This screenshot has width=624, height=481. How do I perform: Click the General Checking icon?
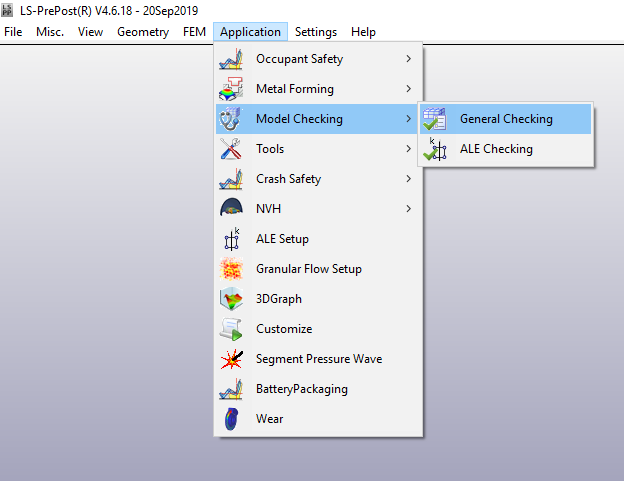(435, 119)
